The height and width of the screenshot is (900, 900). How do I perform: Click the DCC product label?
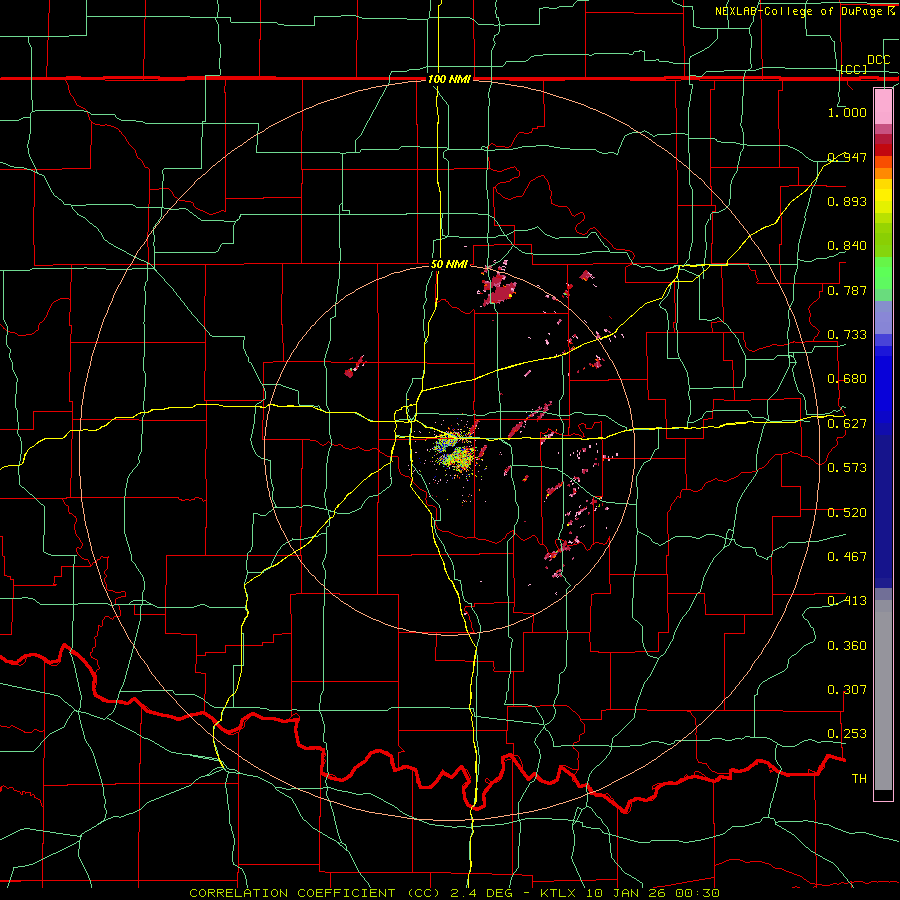tap(878, 60)
